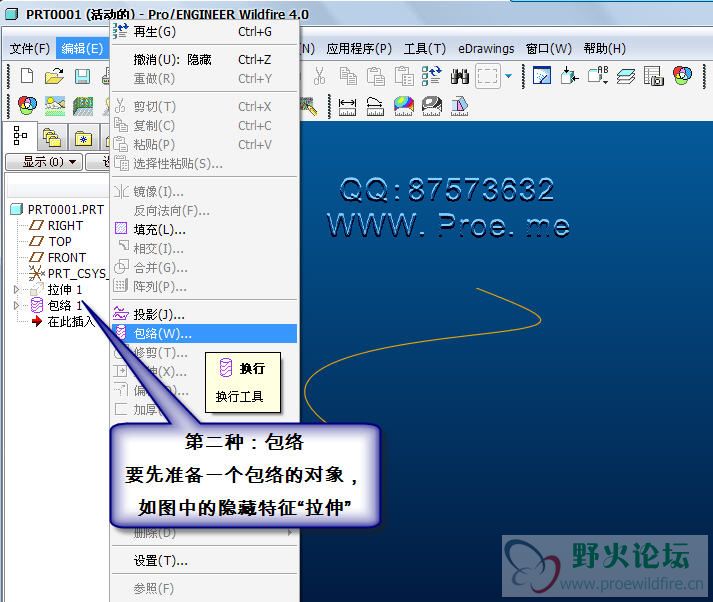
Task: Click the table layout icon near toolbar right
Action: tap(654, 76)
